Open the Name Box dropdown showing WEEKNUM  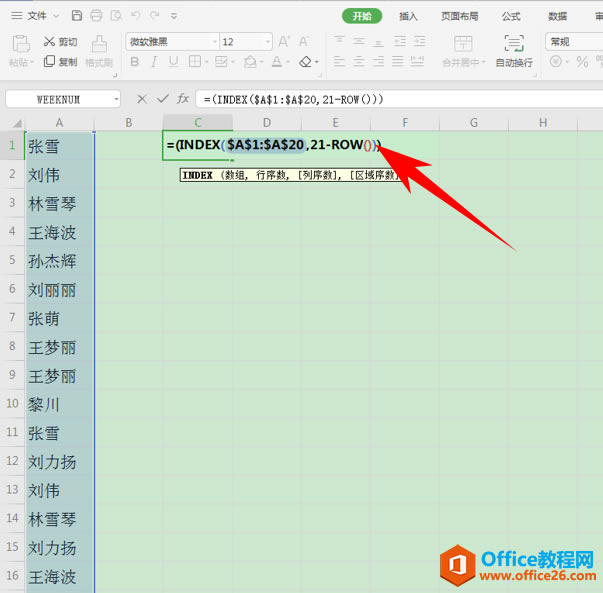tap(116, 100)
